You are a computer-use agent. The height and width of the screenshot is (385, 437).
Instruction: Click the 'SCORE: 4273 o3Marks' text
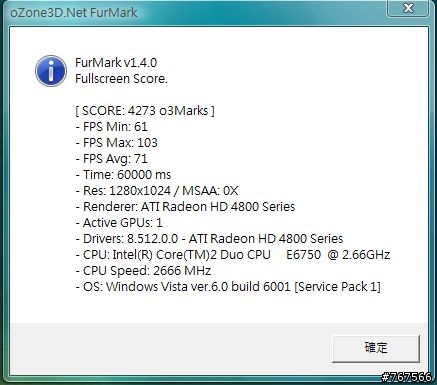pyautogui.click(x=145, y=111)
